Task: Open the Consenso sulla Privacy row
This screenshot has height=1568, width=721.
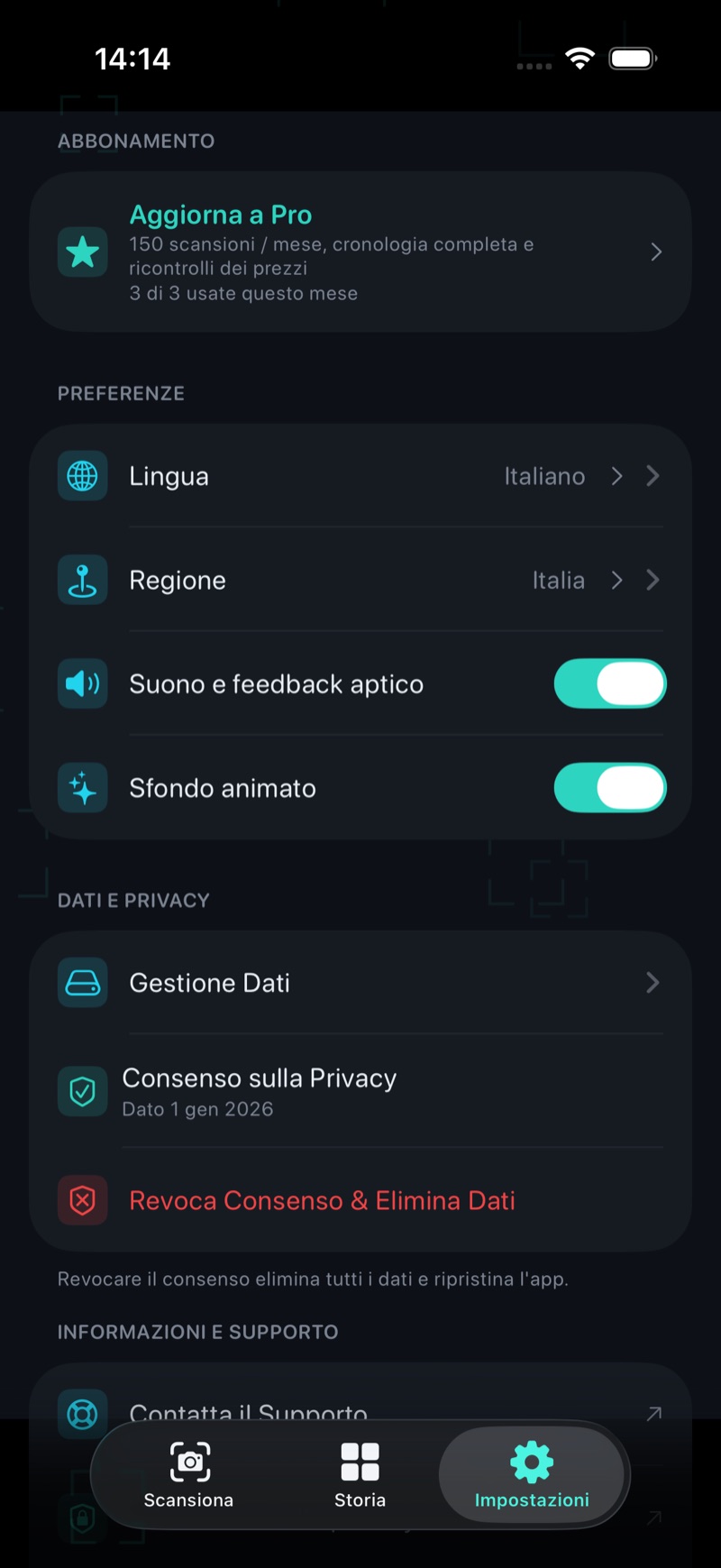Action: (360, 1092)
